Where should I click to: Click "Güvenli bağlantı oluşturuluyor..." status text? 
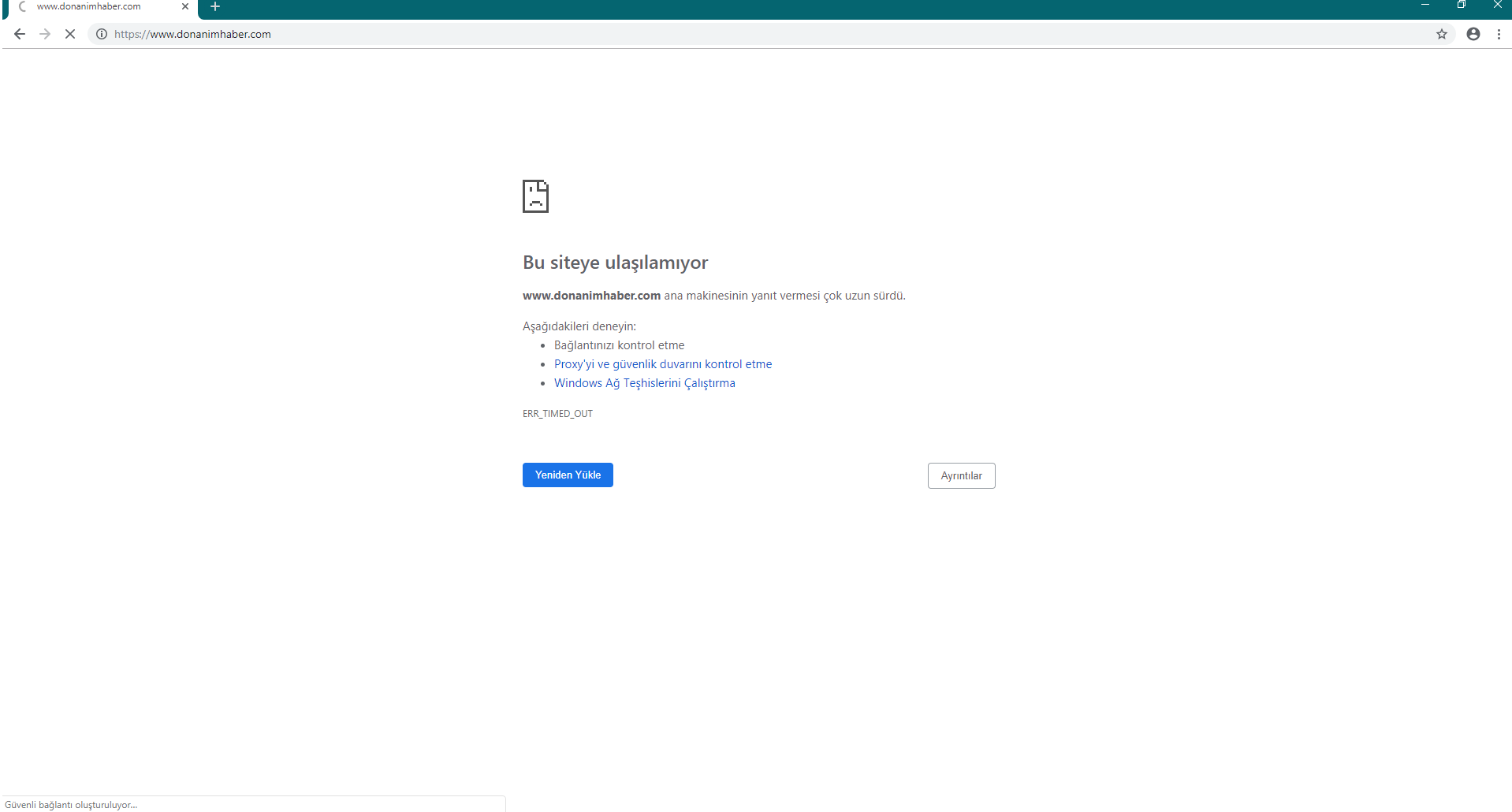[71, 805]
